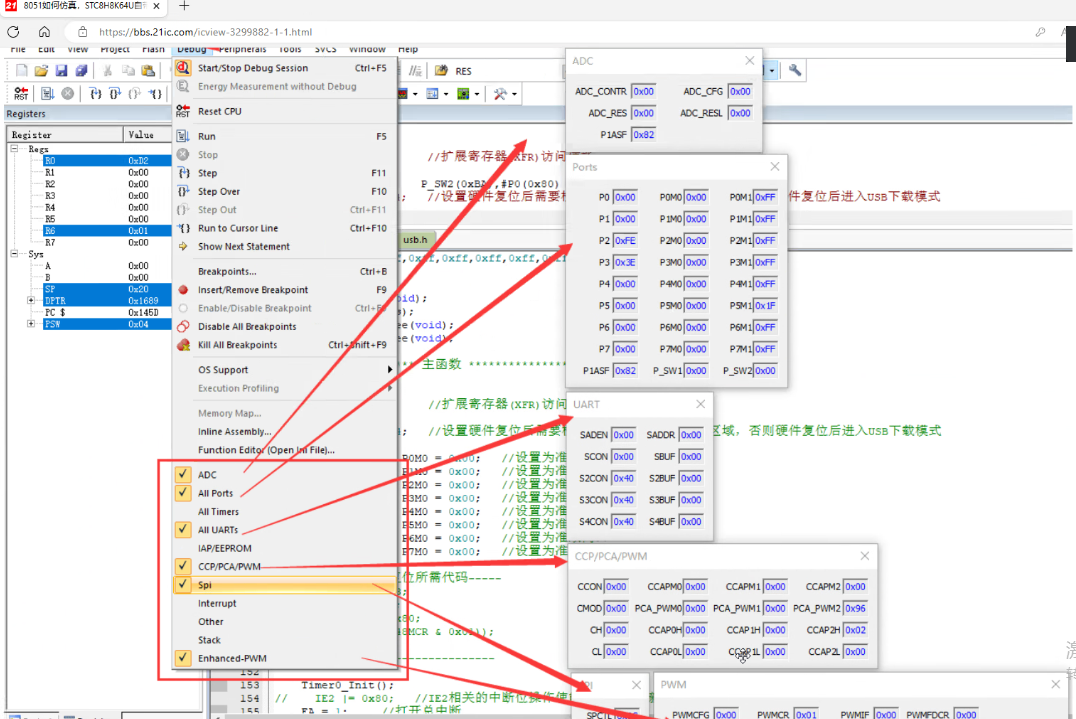Click the blue trace window toolbar icon
1076x719 pixels.
(432, 93)
